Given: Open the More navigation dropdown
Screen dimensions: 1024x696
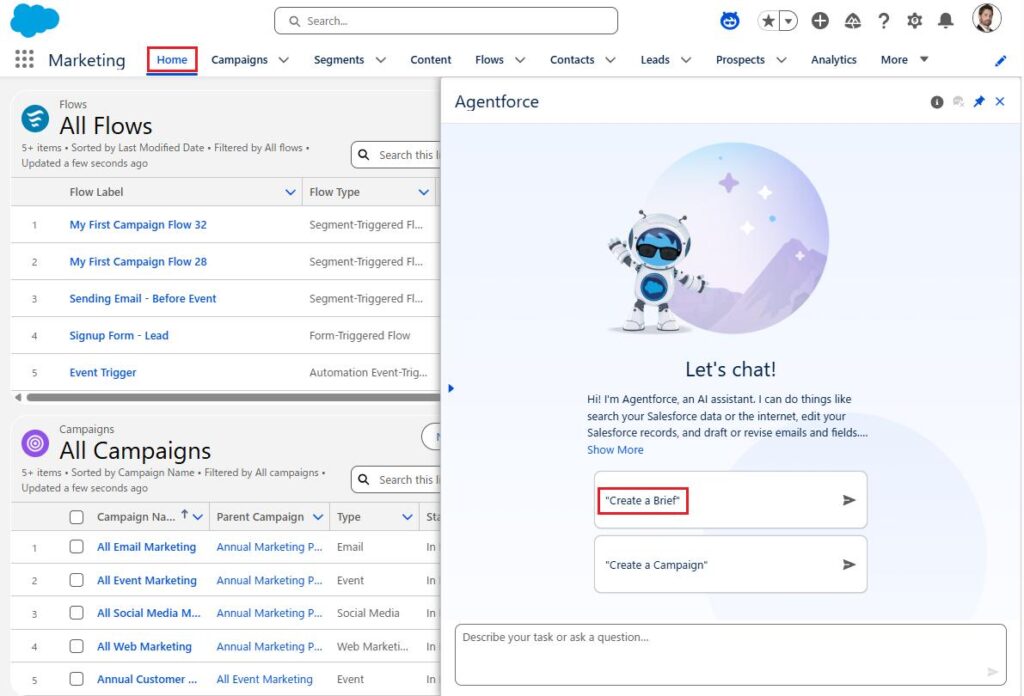Looking at the screenshot, I should click(x=904, y=59).
